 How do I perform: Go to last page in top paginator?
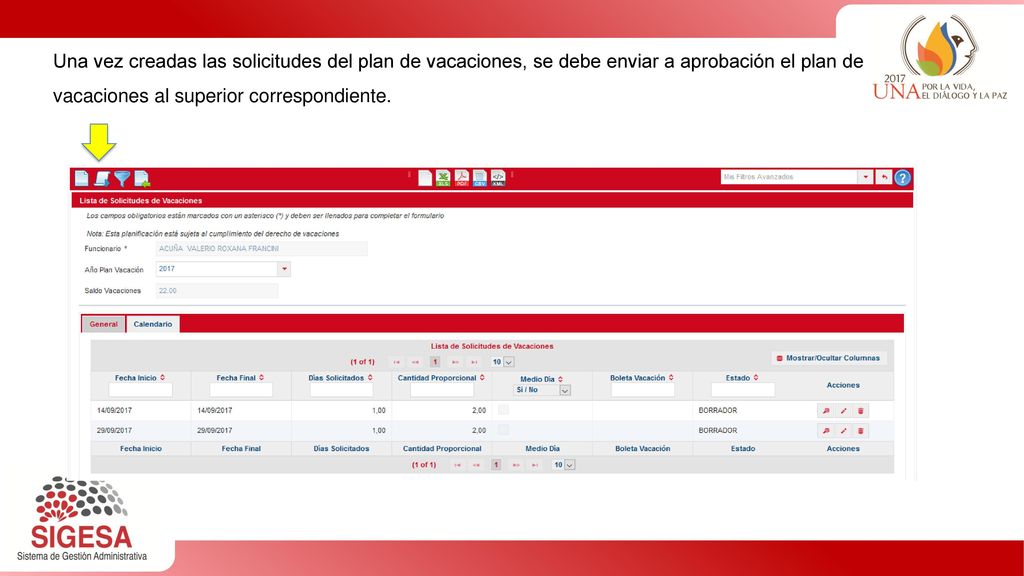point(475,362)
